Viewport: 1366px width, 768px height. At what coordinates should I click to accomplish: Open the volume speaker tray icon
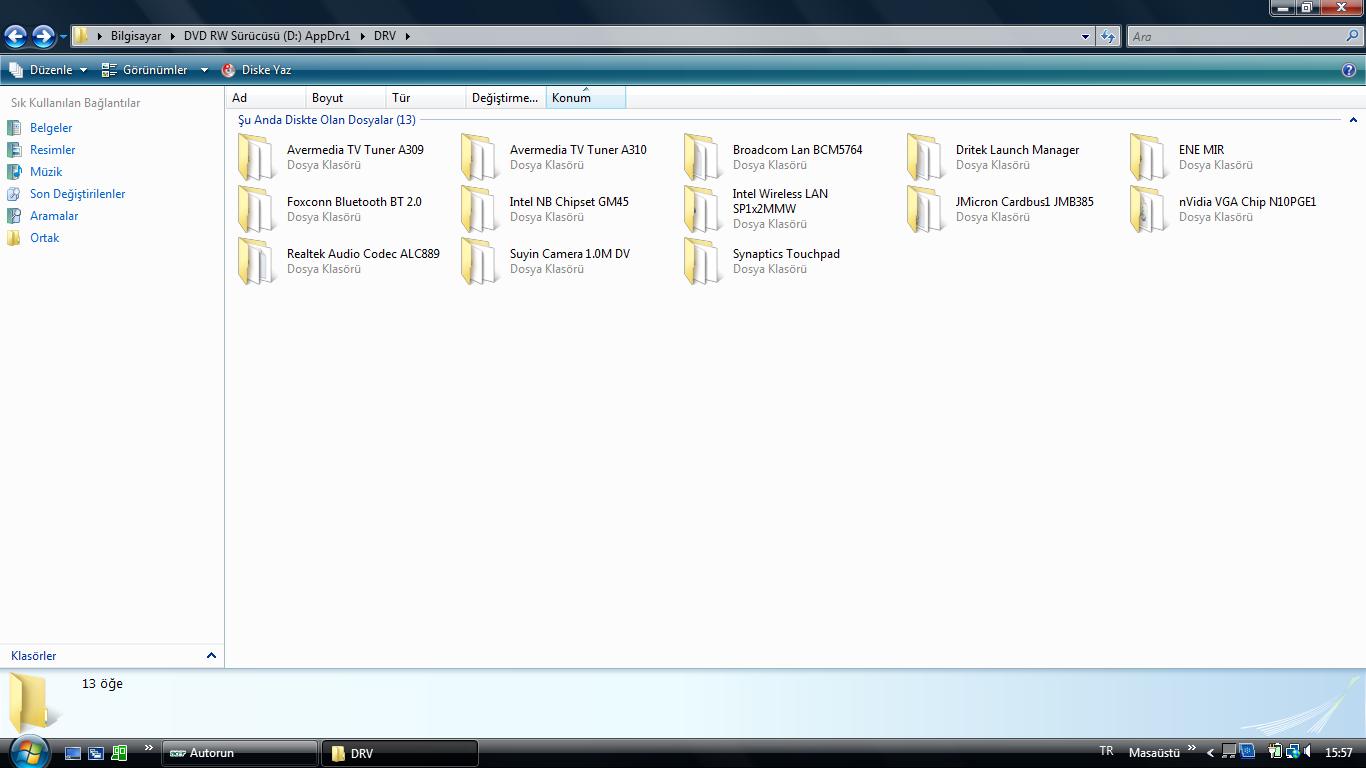point(1307,752)
